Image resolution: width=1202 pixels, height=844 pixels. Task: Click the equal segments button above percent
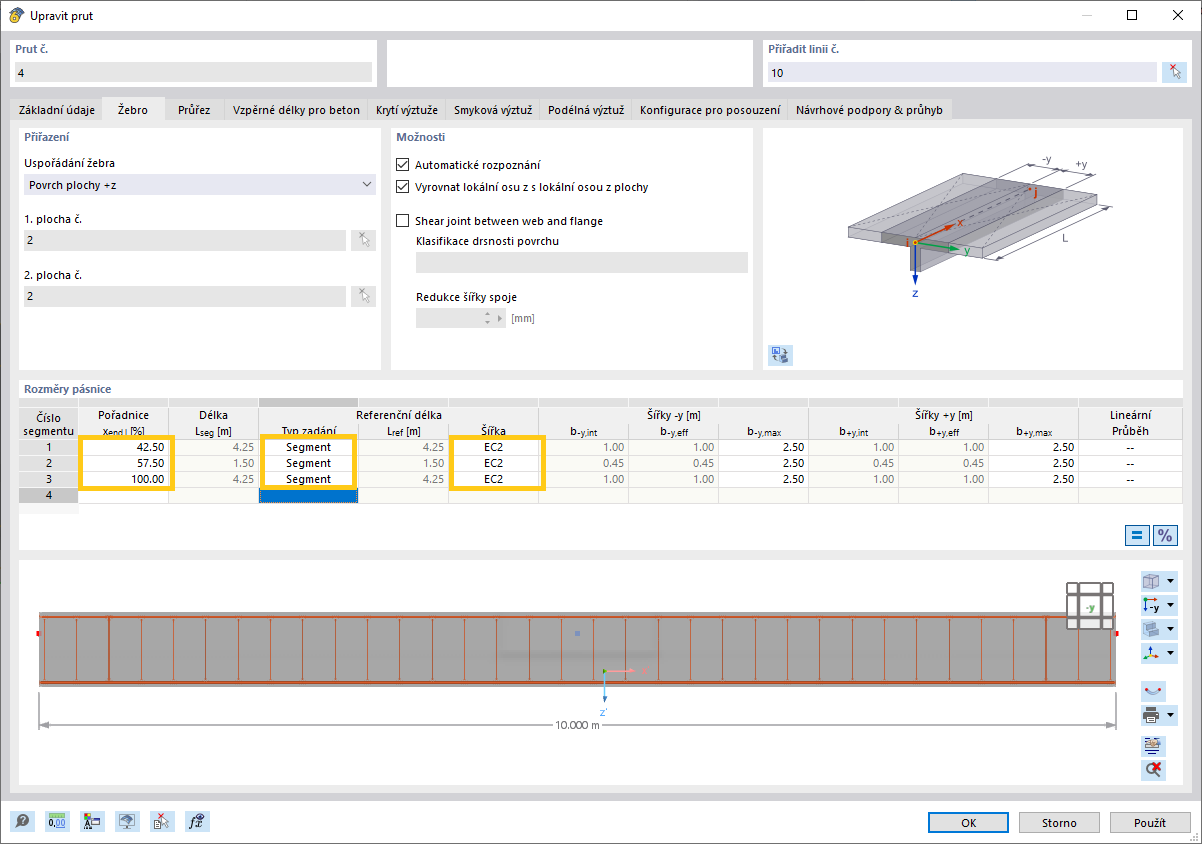pyautogui.click(x=1137, y=535)
